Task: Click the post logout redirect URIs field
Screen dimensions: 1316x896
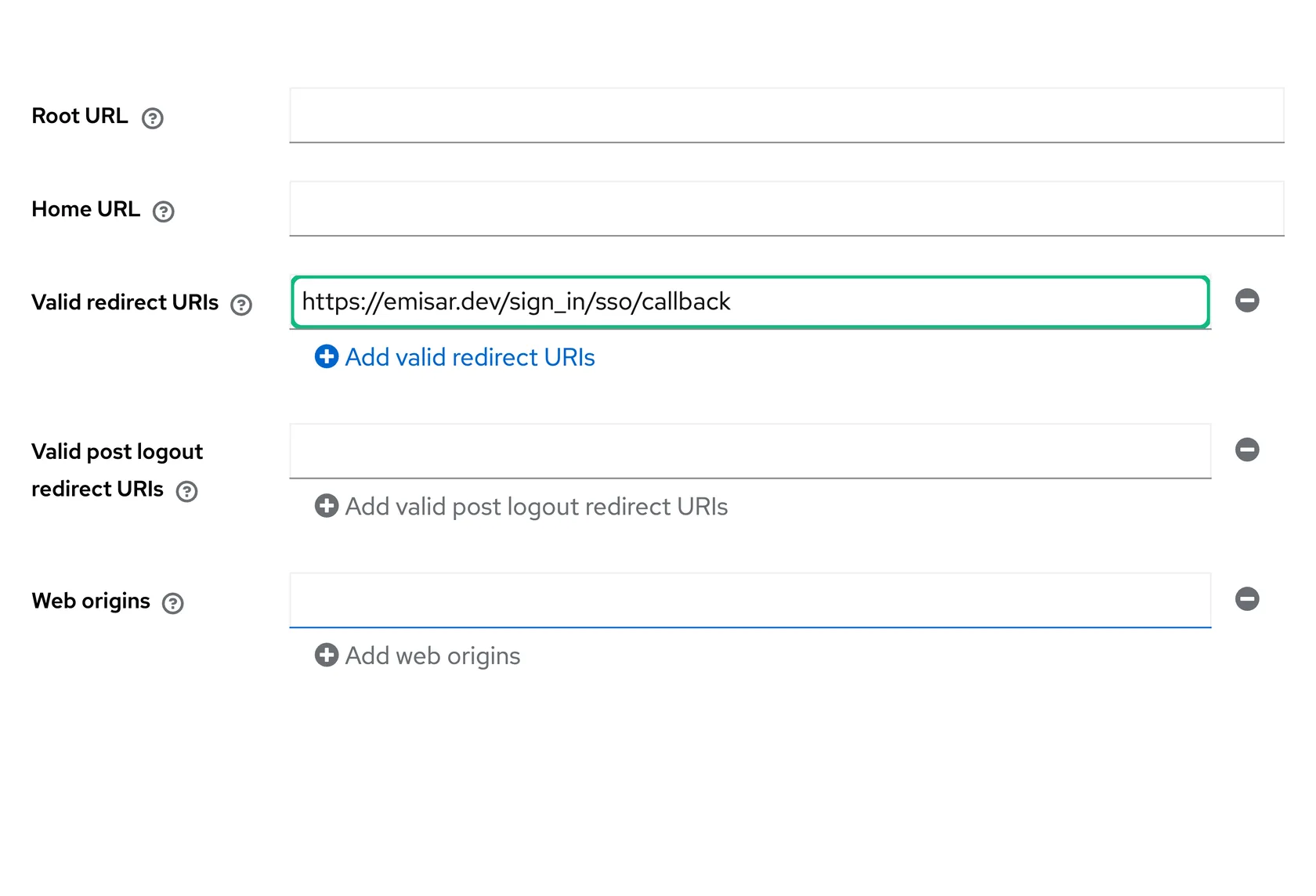Action: click(750, 451)
